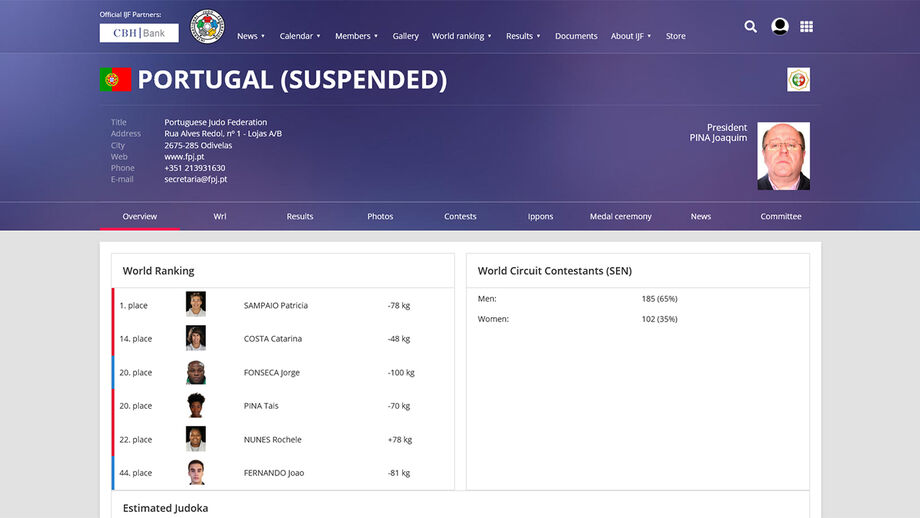Click FERNANDO Joao's photo thumbnail

(x=196, y=472)
